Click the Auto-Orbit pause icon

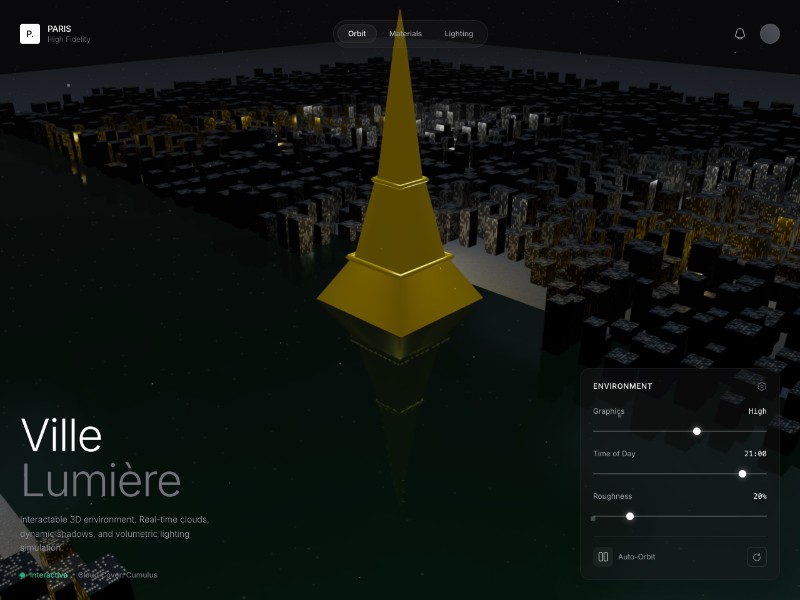tap(603, 557)
